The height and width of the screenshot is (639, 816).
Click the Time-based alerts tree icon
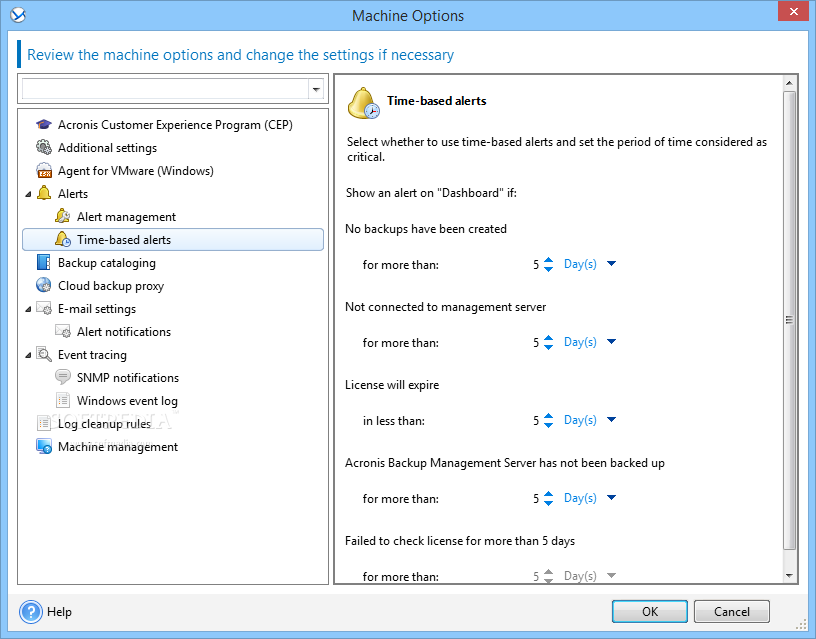coord(62,239)
